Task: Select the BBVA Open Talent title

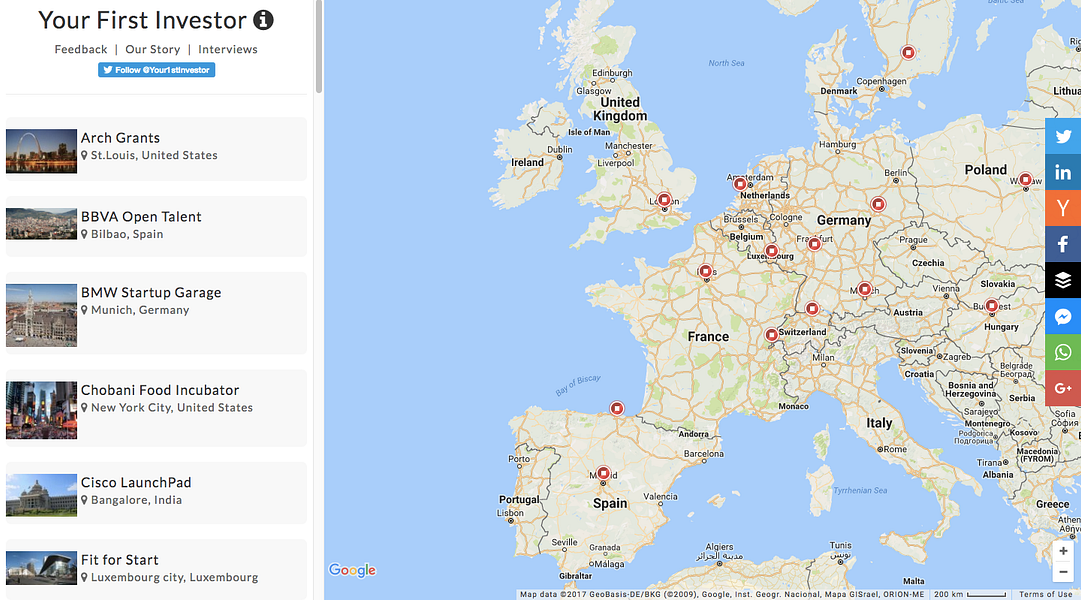Action: click(x=141, y=217)
